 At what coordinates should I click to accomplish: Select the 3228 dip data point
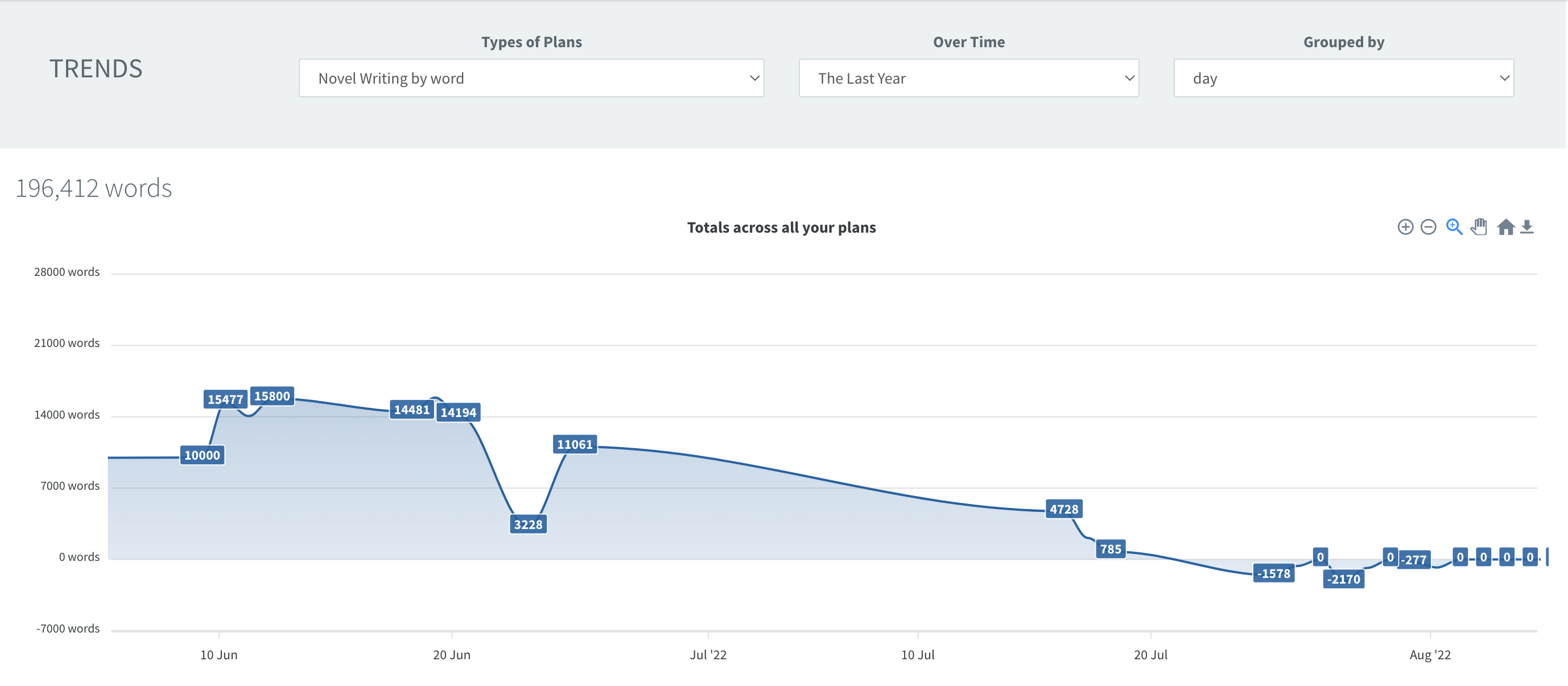(x=528, y=523)
